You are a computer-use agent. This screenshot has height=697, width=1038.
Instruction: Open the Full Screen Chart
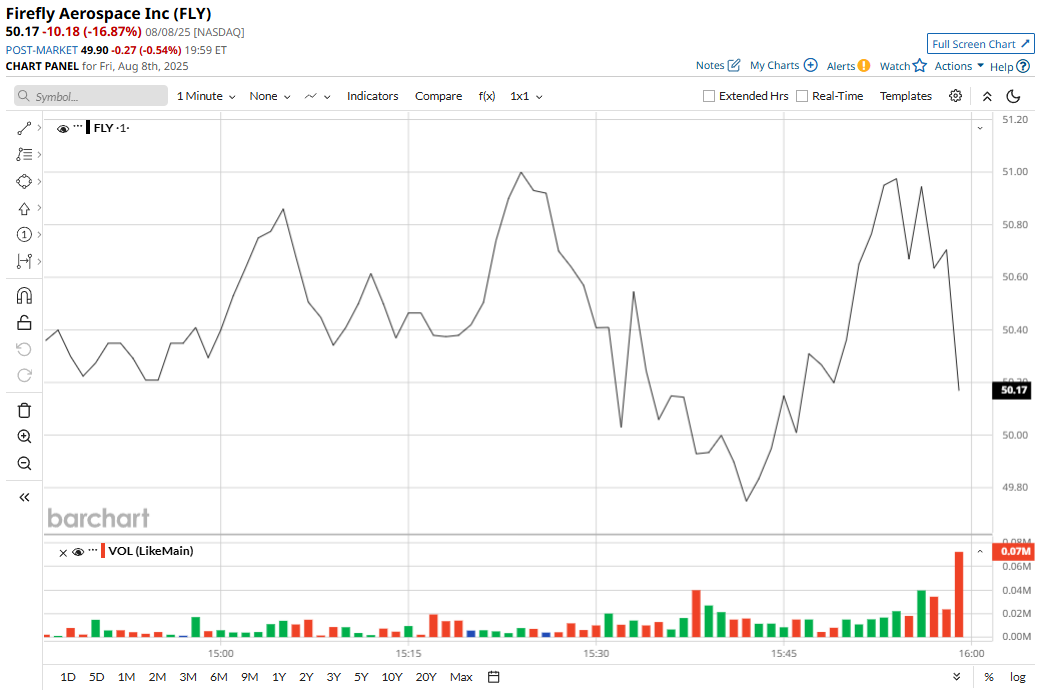pyautogui.click(x=980, y=44)
